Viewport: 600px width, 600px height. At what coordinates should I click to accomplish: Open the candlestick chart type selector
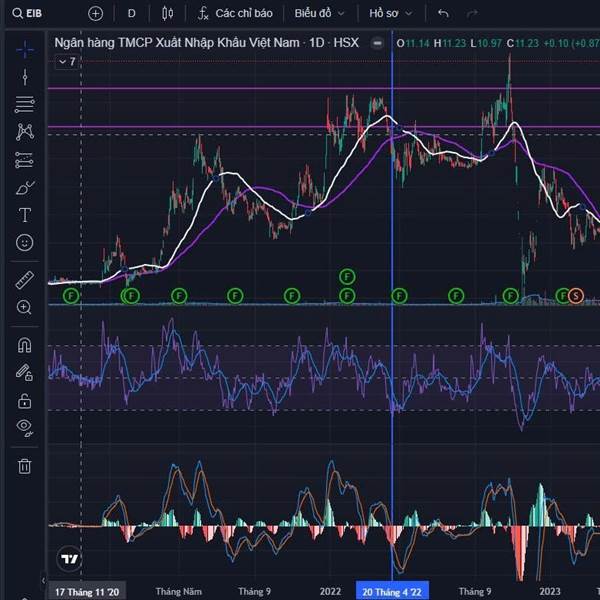167,14
